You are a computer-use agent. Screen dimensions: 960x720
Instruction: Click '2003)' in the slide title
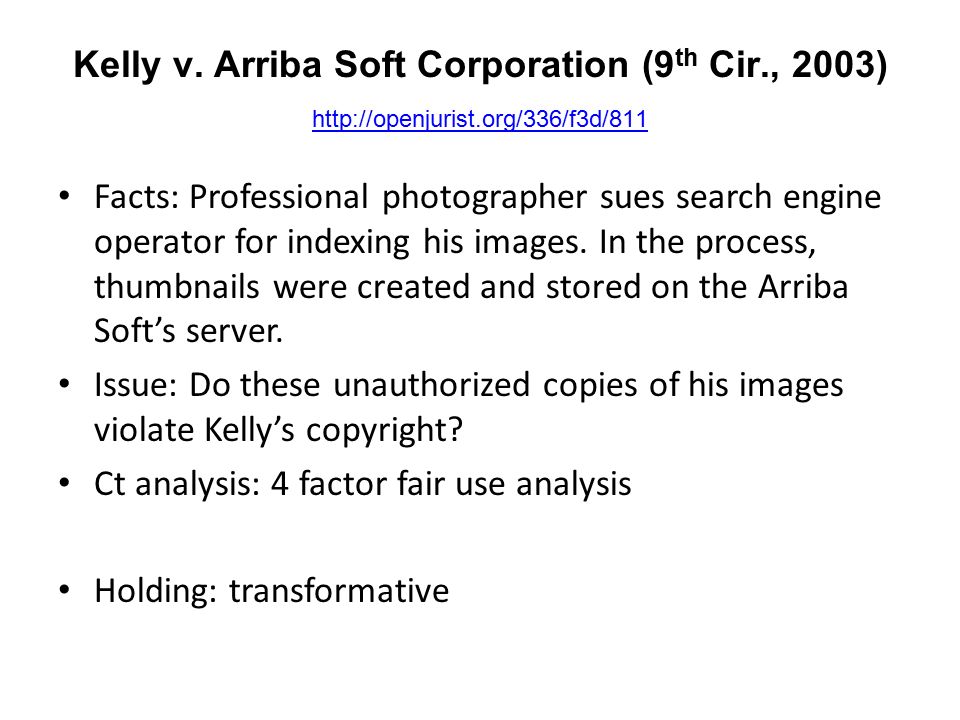pos(839,65)
